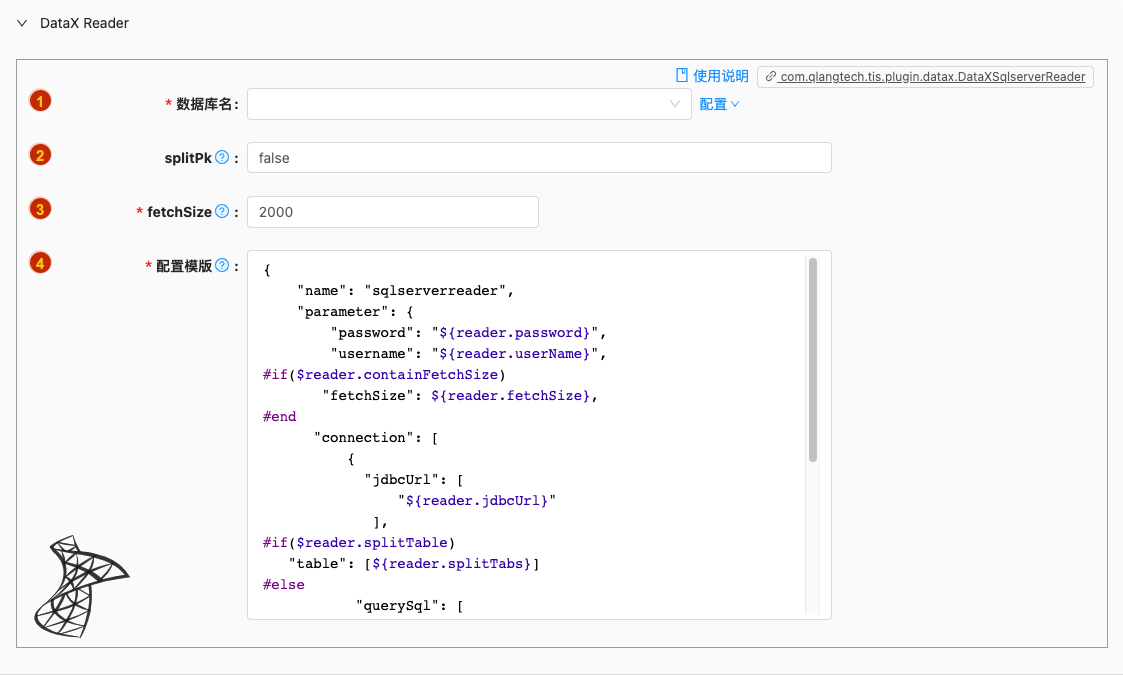Click the ${reader.fetchSize} variable text
Screen dimensions: 1123x675
point(510,396)
